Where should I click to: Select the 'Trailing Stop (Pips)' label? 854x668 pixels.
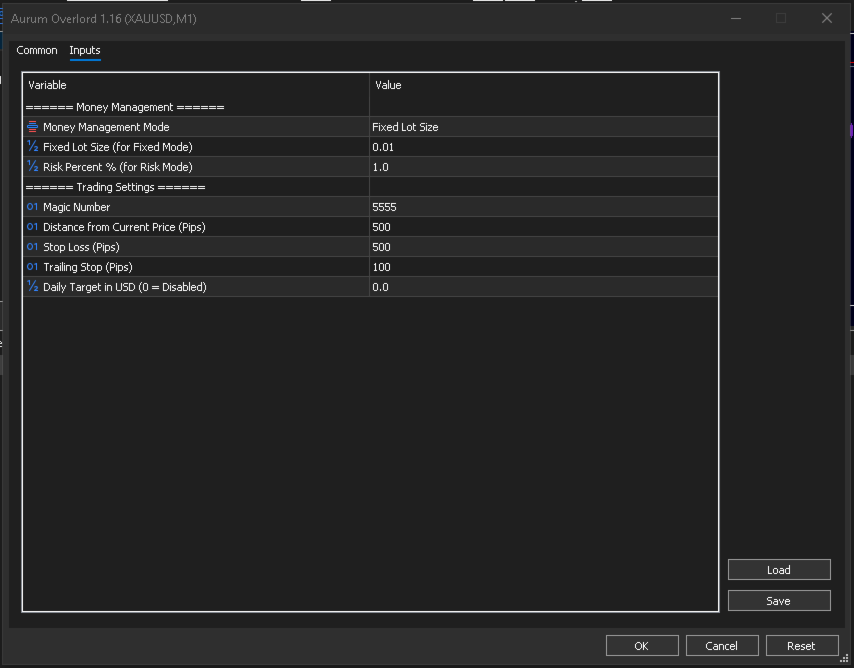point(88,267)
